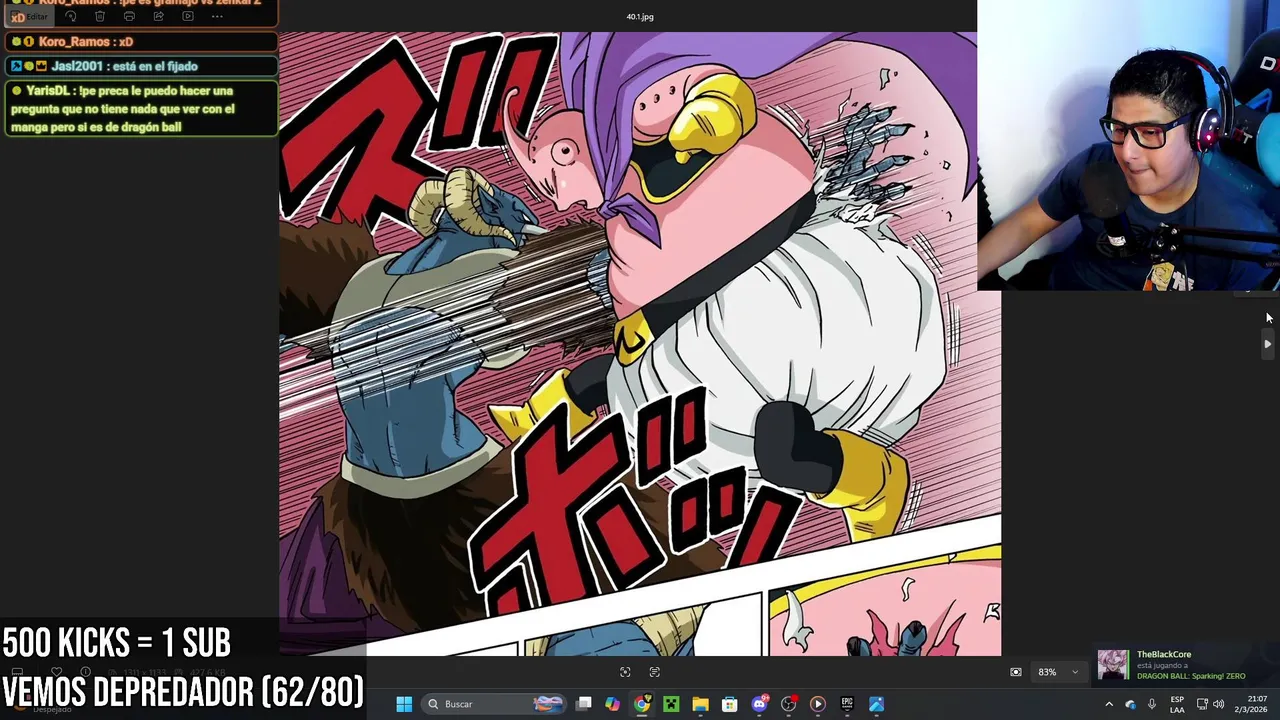The width and height of the screenshot is (1280, 720).
Task: Click YarisDL chat message in overlay
Action: tap(140, 109)
